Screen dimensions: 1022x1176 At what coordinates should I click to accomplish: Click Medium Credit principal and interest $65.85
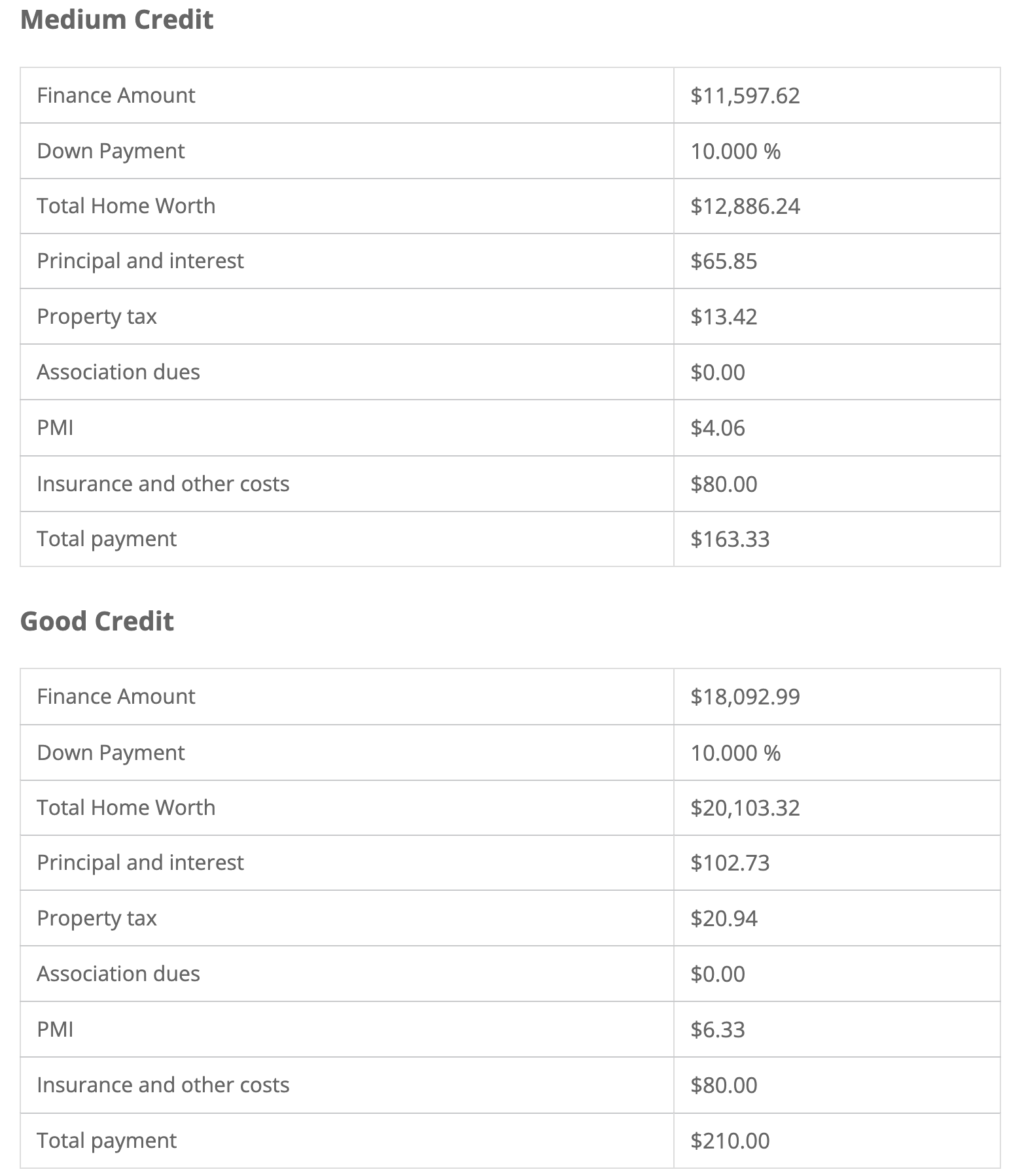click(x=724, y=262)
